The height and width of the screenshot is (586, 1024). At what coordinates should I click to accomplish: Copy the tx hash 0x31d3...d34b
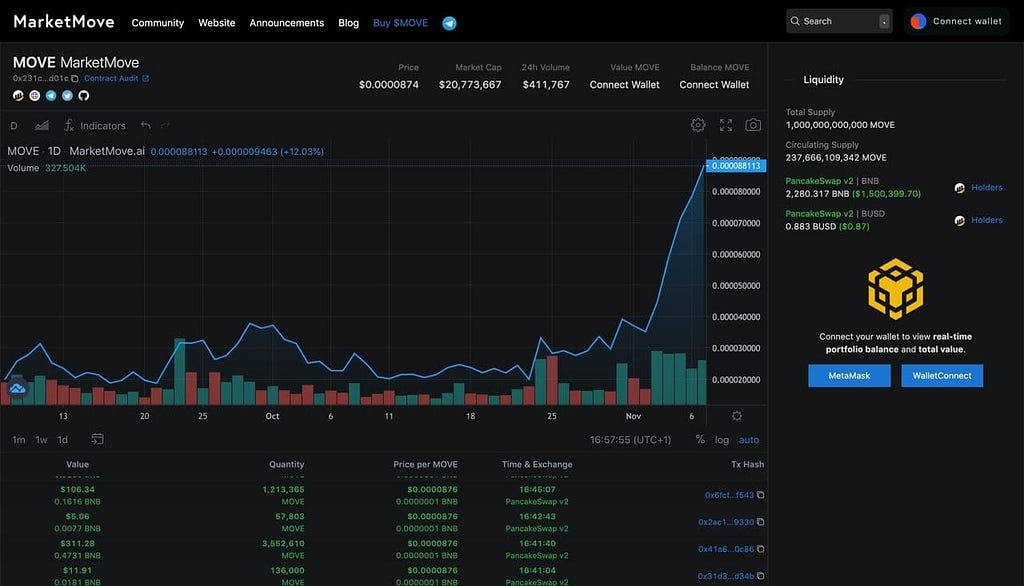[760, 576]
